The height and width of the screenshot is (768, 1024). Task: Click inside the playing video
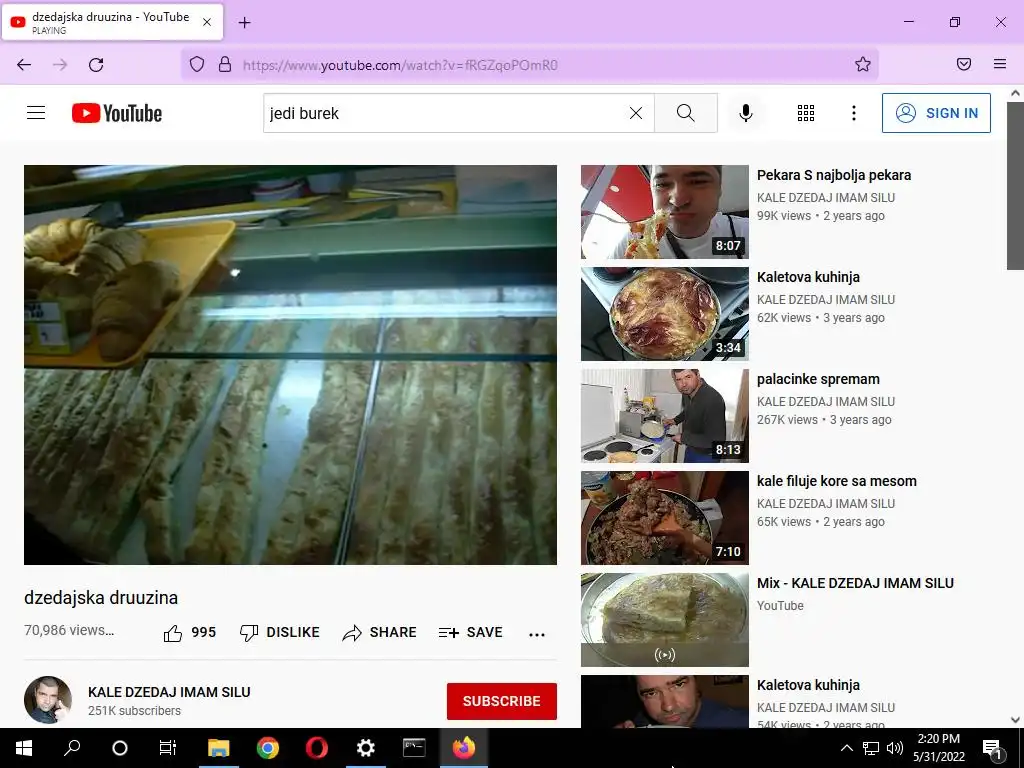click(x=290, y=364)
